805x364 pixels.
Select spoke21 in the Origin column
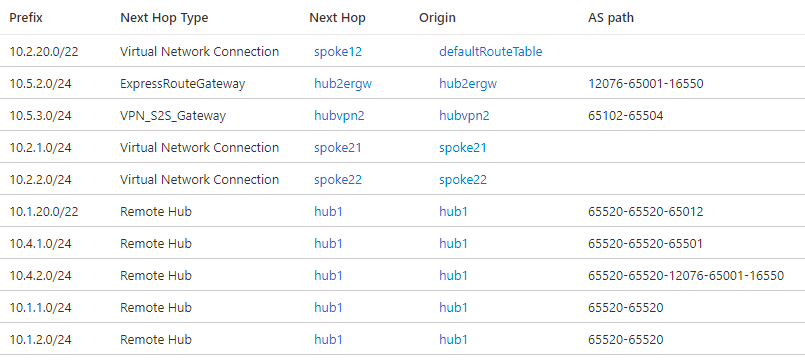[463, 148]
